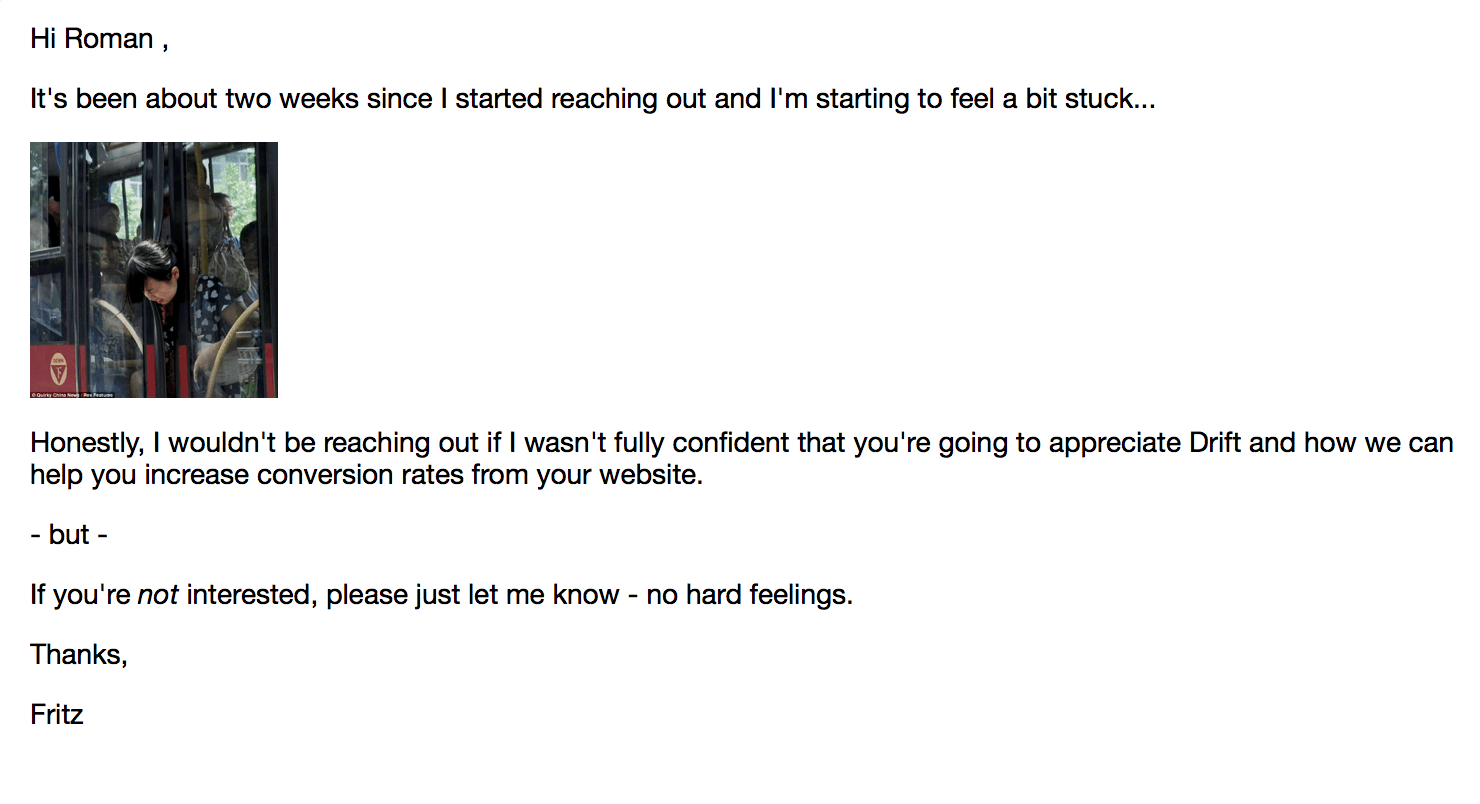This screenshot has width=1480, height=804.
Task: Click the signature name 'Fritz'
Action: pyautogui.click(x=57, y=715)
